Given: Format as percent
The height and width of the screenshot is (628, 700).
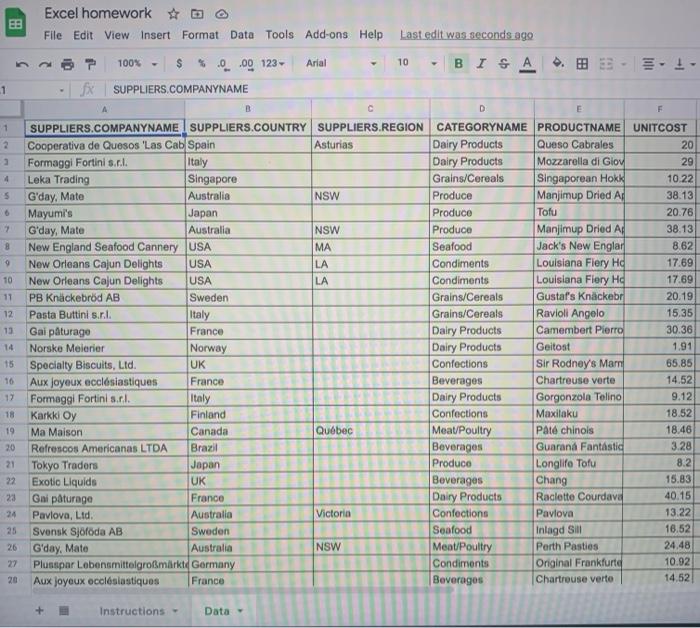Looking at the screenshot, I should pyautogui.click(x=201, y=63).
